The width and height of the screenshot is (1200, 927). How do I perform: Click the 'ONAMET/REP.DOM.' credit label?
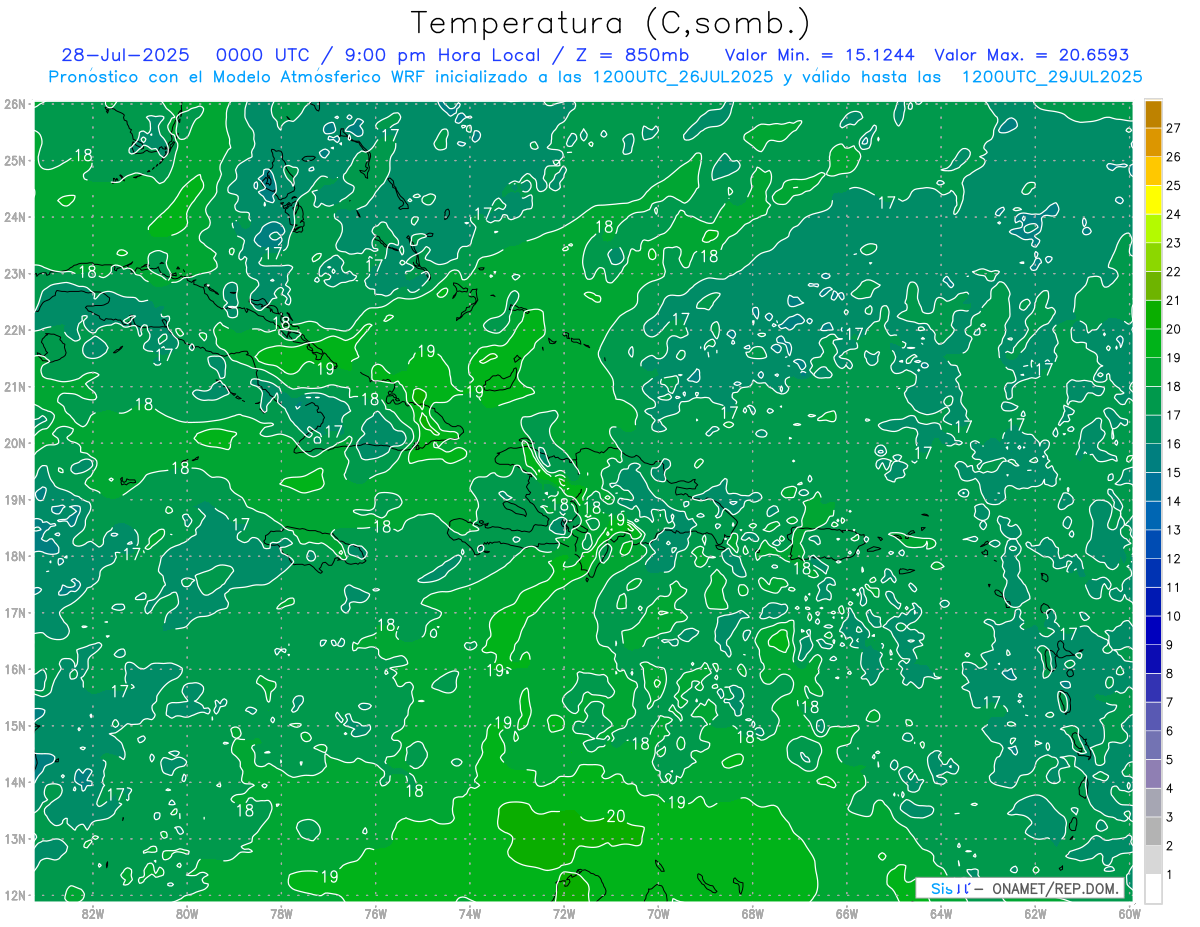tap(1054, 888)
